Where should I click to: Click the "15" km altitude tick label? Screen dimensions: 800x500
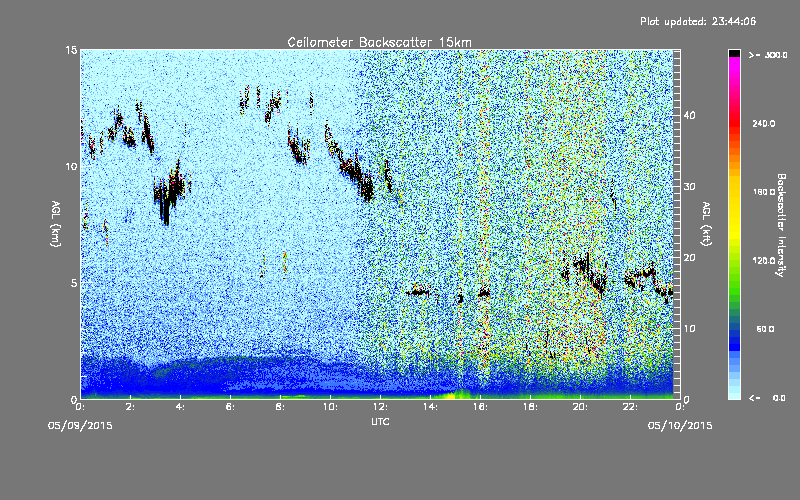[71, 50]
